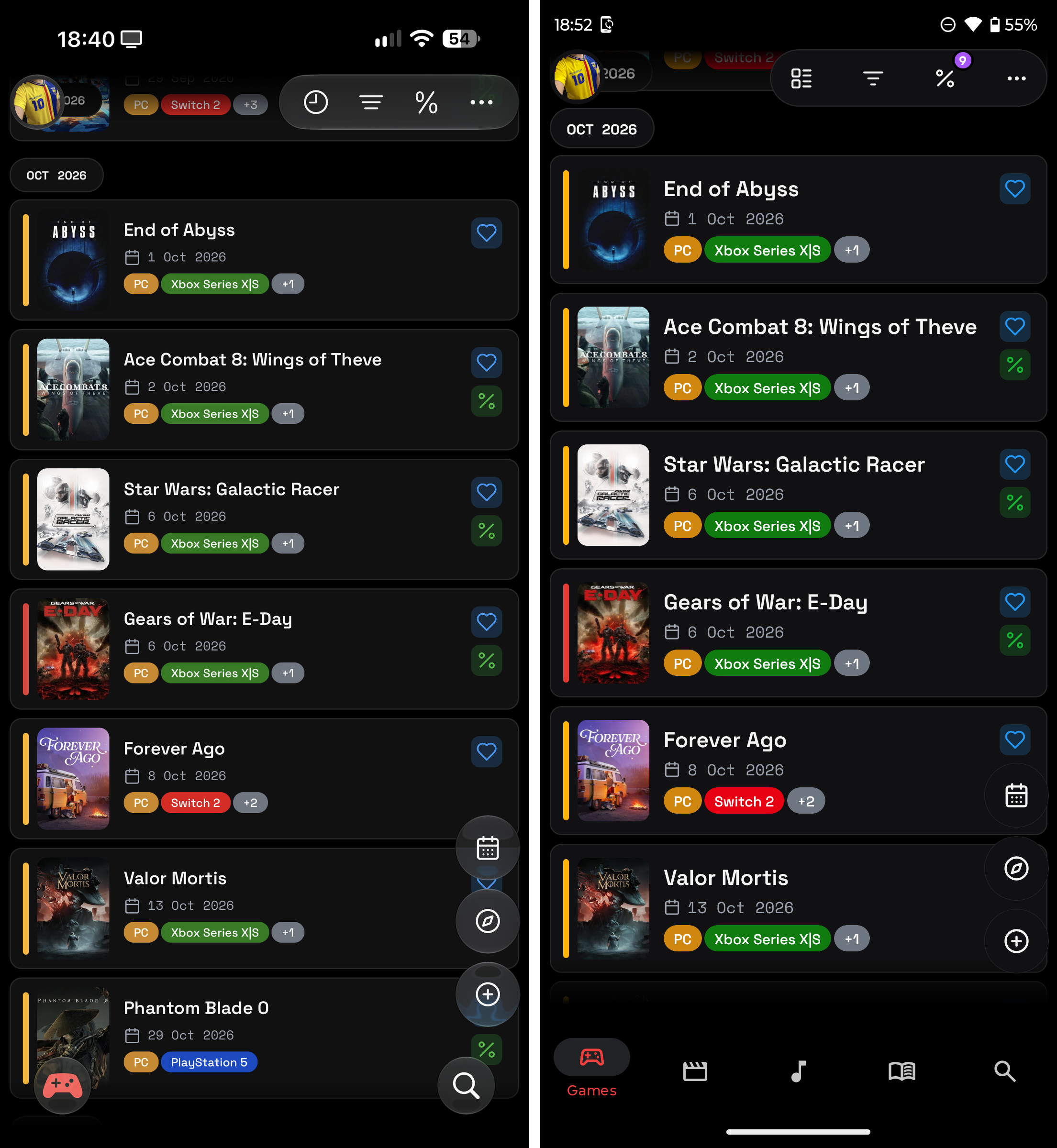
Task: Tap OCT 2026 month chip on left screen
Action: coord(56,175)
